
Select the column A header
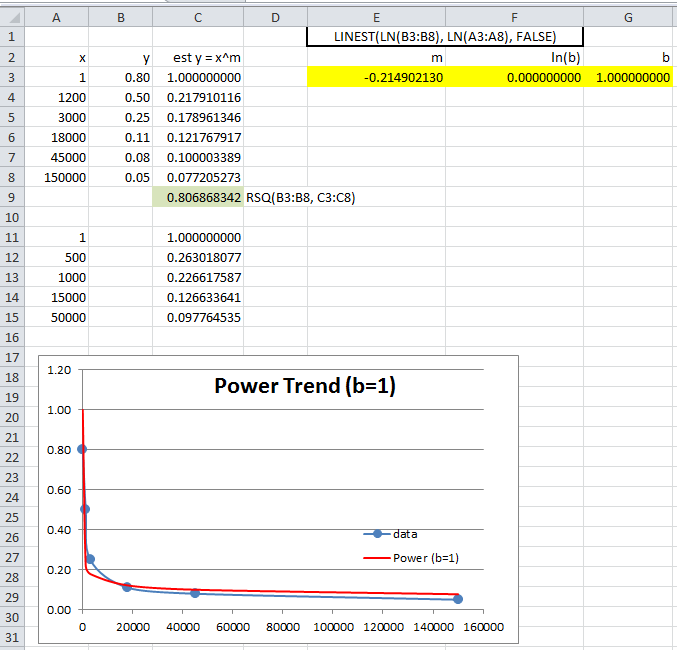(55, 17)
